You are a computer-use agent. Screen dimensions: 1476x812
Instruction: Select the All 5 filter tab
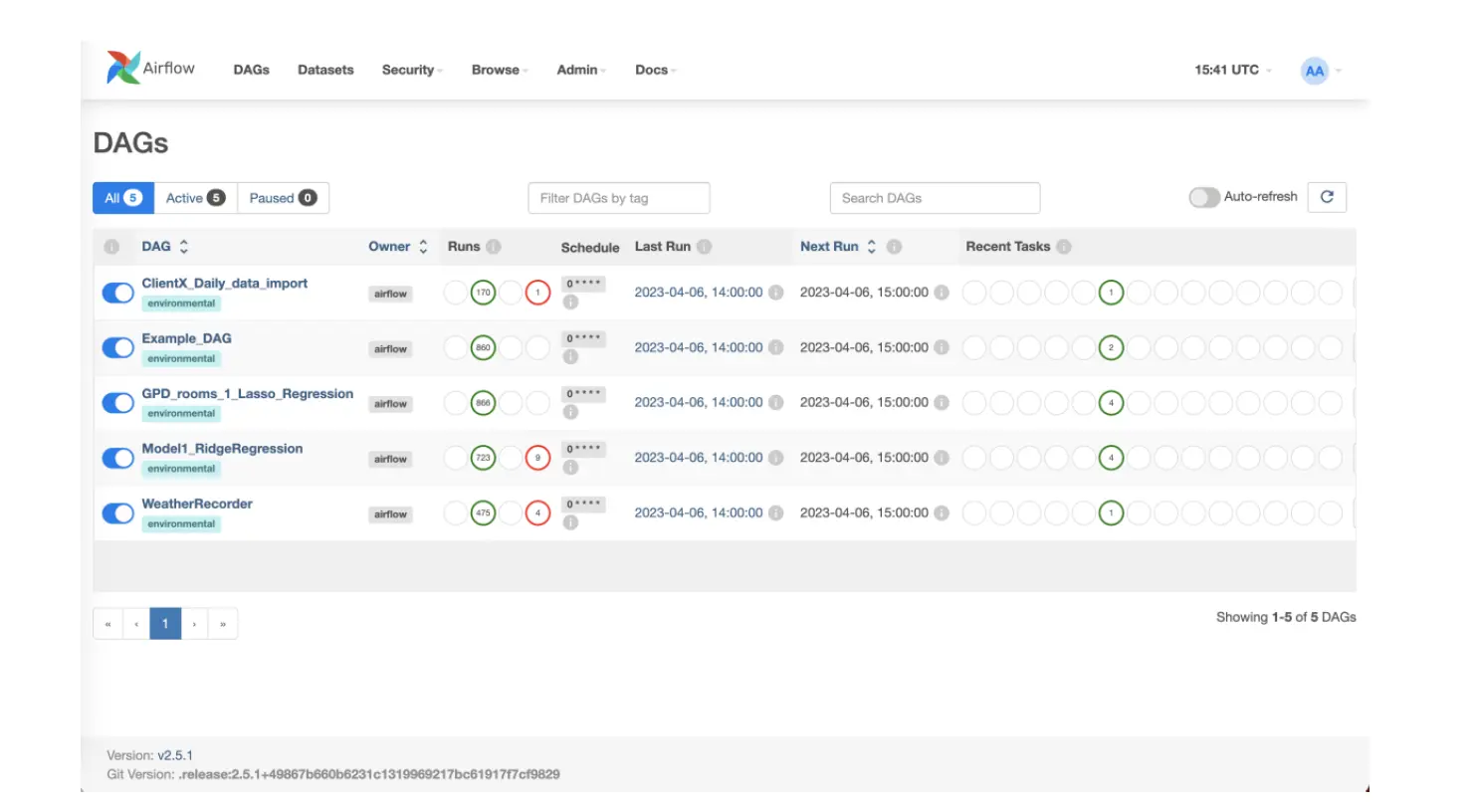point(123,198)
